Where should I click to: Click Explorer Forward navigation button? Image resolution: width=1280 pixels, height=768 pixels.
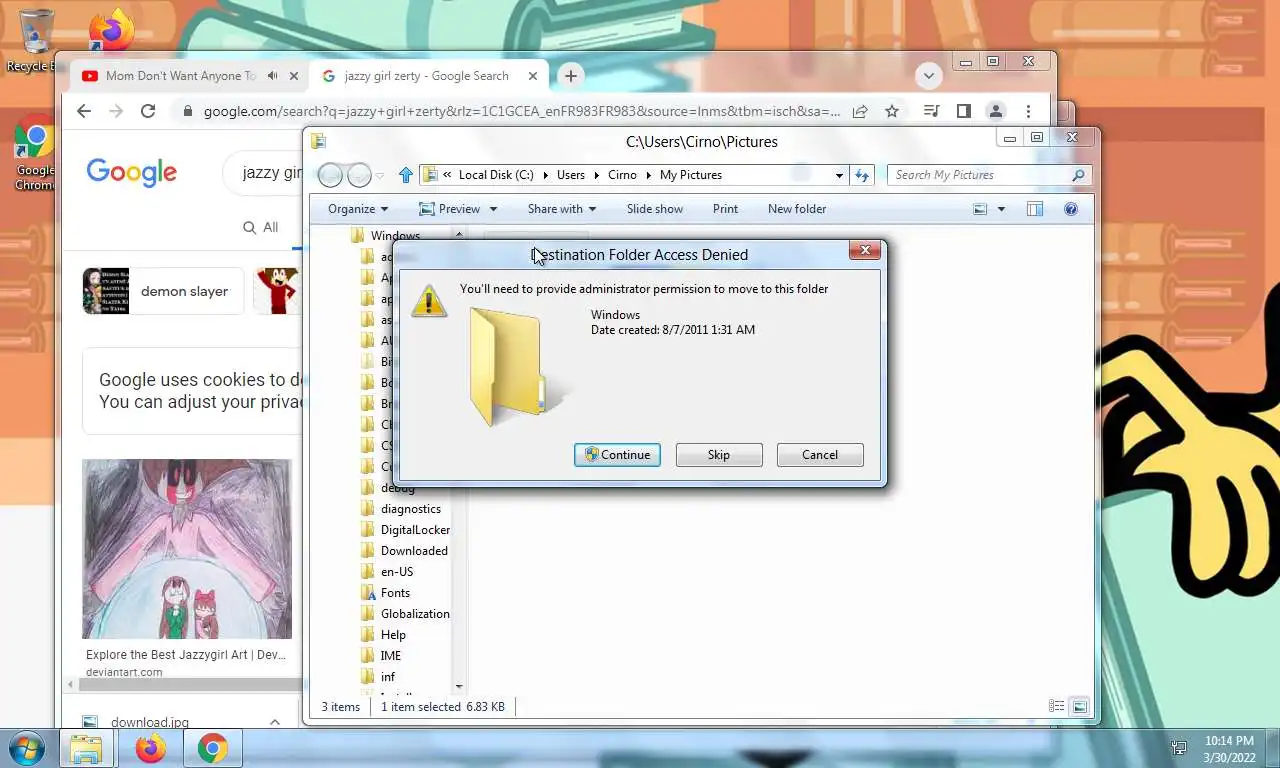359,176
